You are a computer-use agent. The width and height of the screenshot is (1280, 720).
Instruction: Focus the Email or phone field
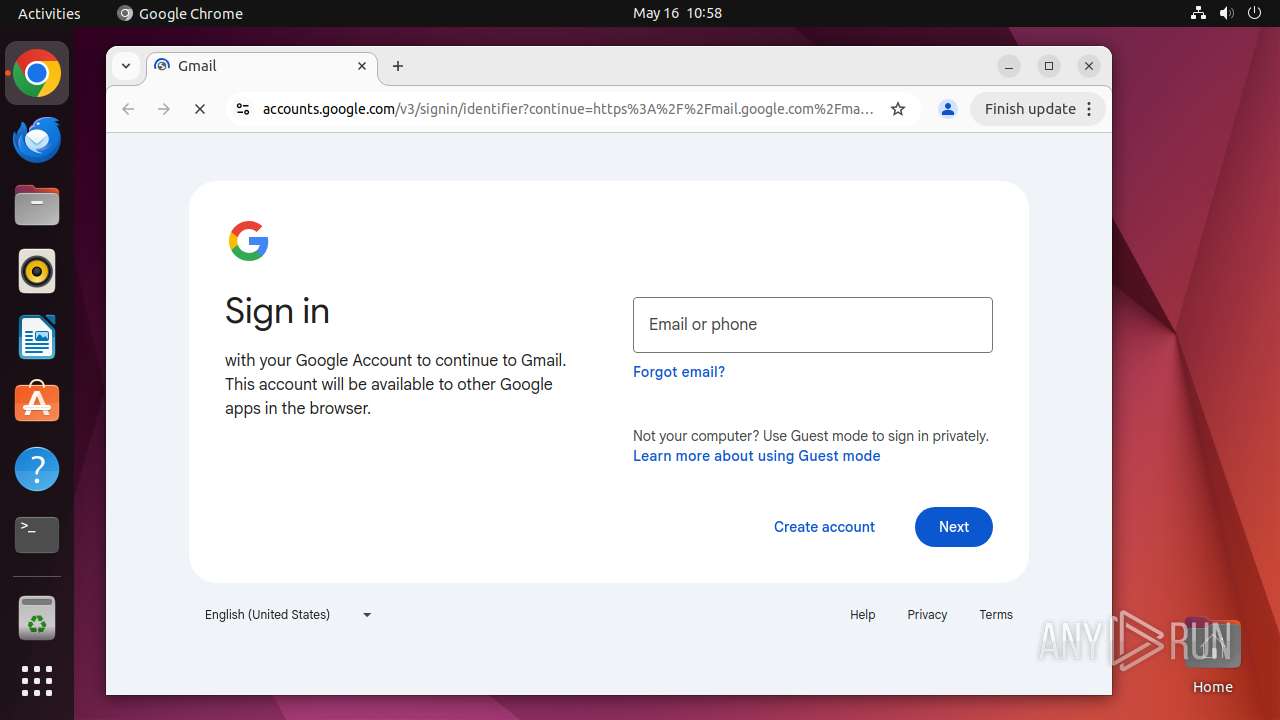[813, 325]
